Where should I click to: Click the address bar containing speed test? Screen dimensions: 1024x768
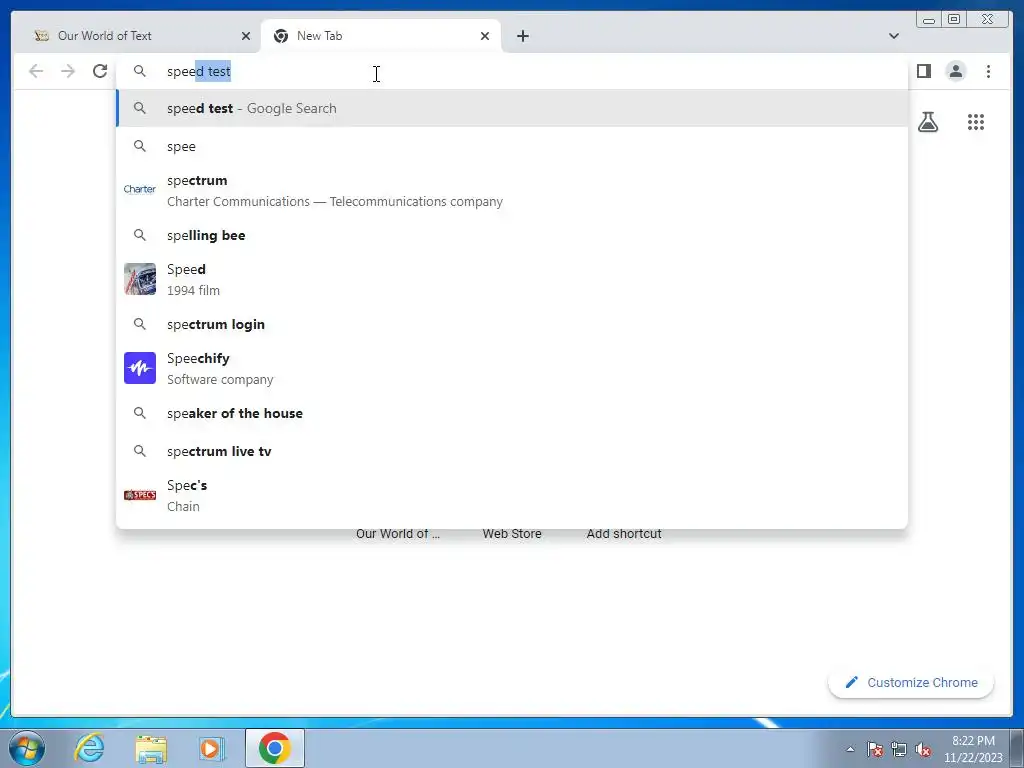pos(512,71)
